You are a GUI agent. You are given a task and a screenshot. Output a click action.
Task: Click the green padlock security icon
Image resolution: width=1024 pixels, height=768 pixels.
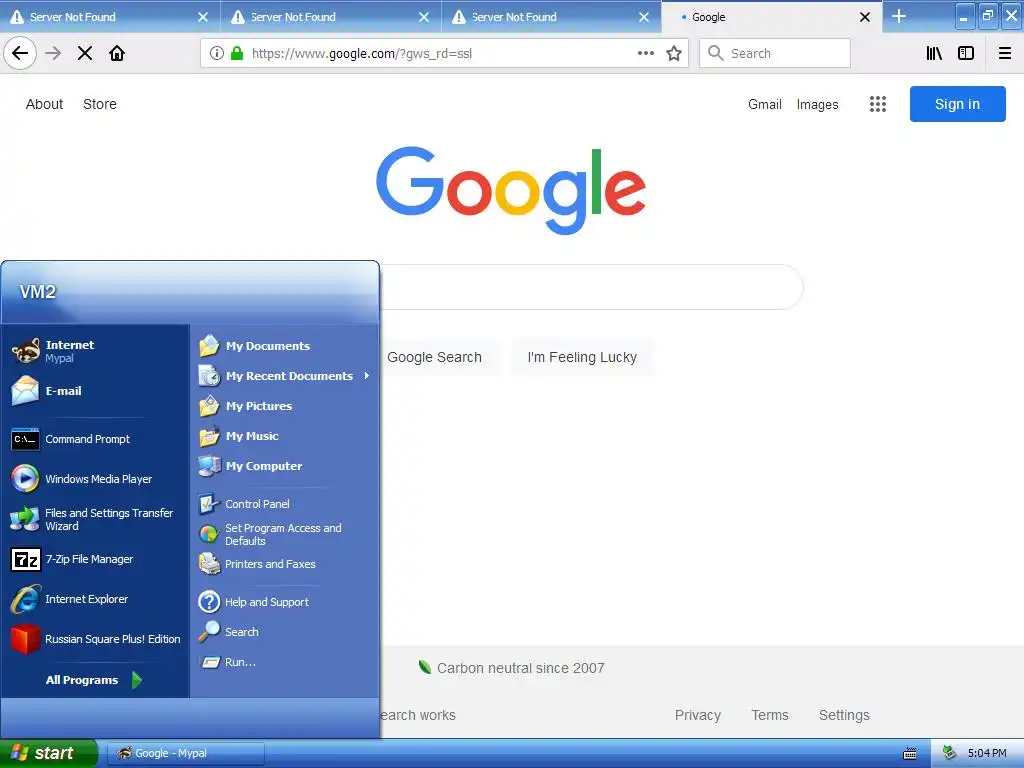click(237, 53)
